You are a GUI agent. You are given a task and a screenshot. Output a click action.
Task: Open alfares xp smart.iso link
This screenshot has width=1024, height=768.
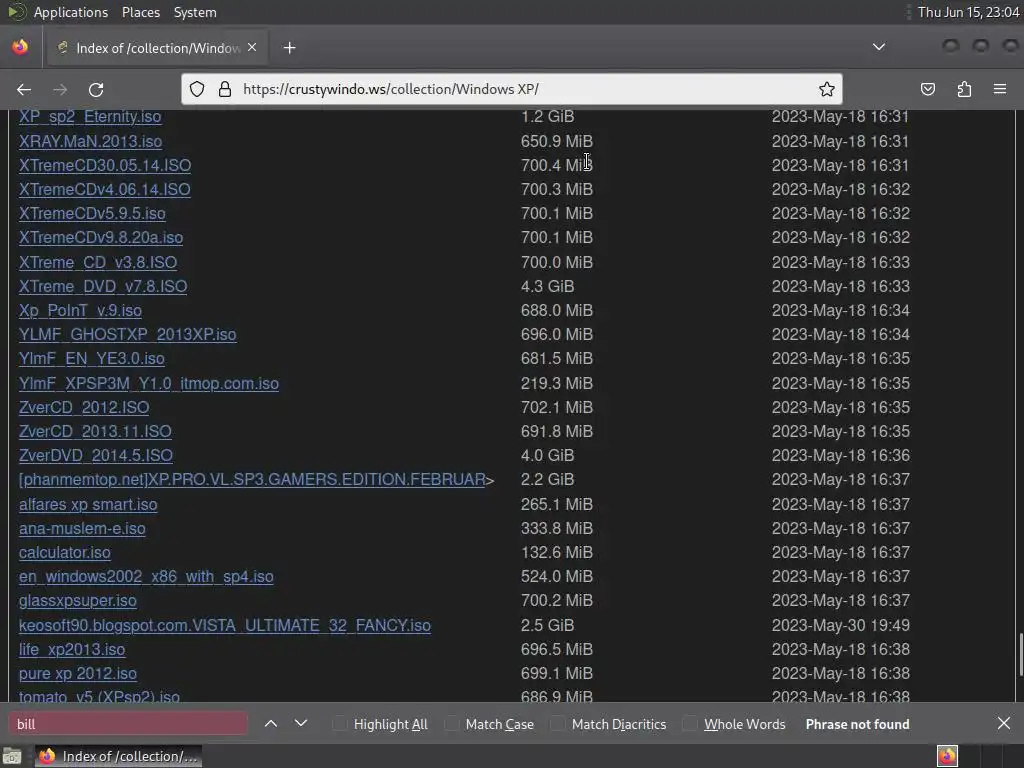pos(88,504)
